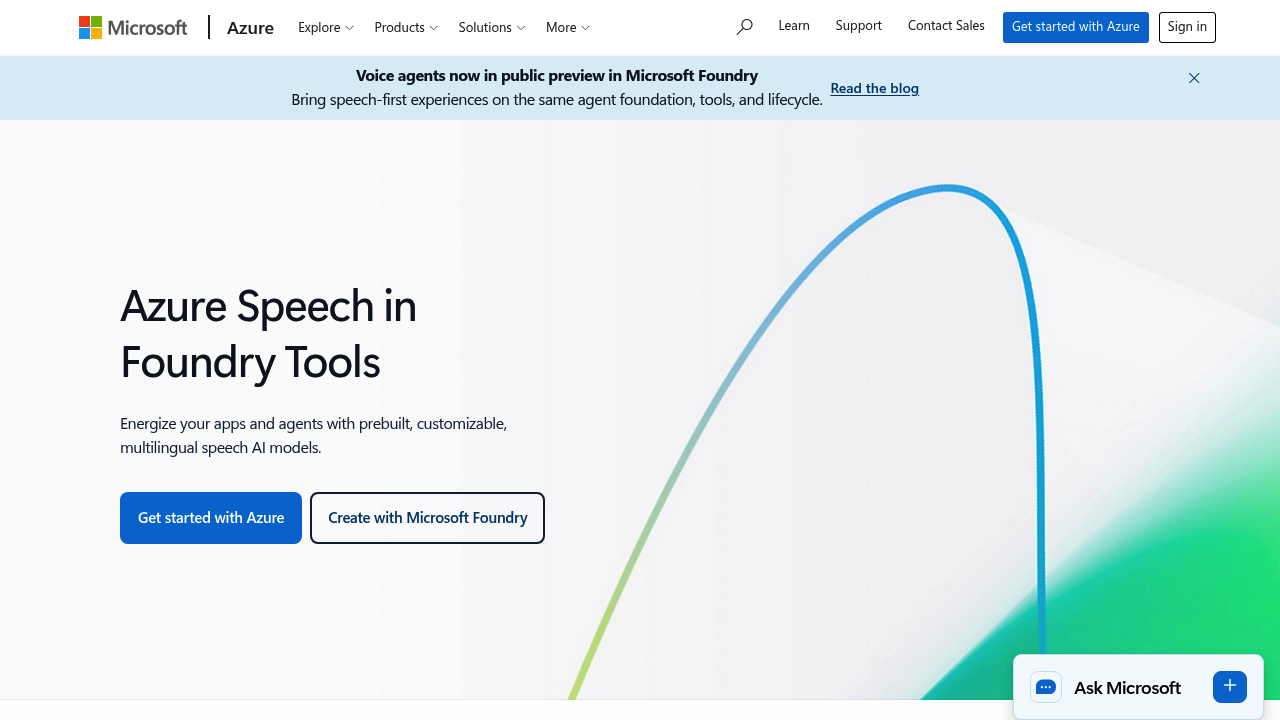Open the Solutions dropdown
The width and height of the screenshot is (1280, 720).
tap(492, 27)
